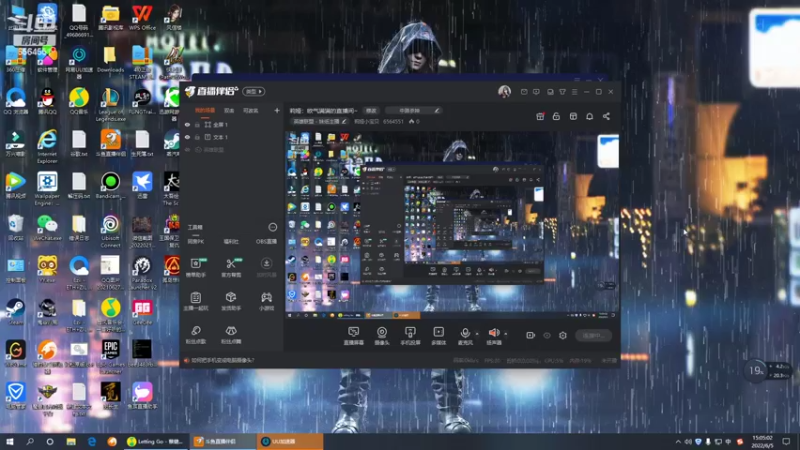
Task: Click the edit button beside the room title
Action: point(371,110)
